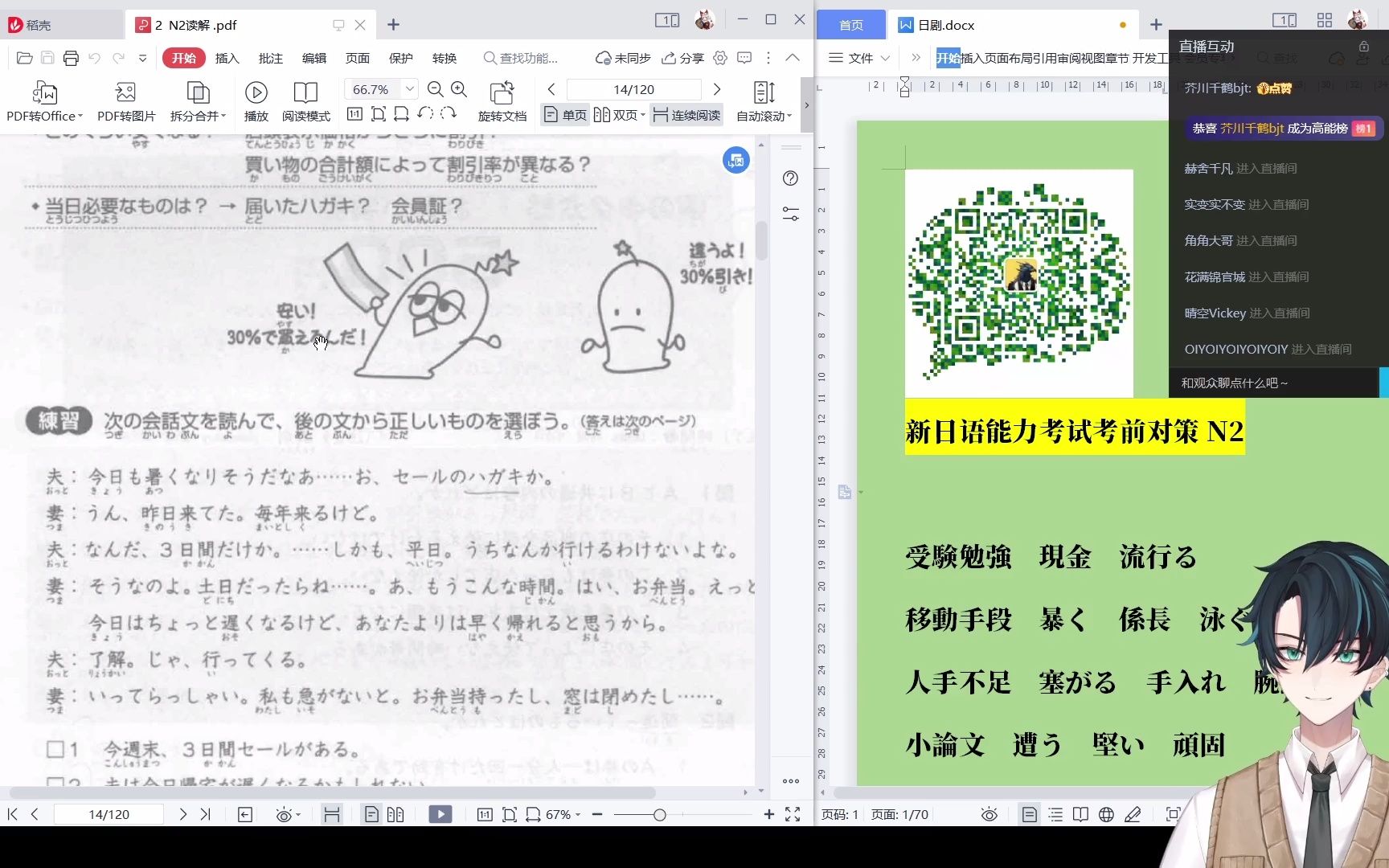Screen dimensions: 1389x868
Task: Select the 批注 annotation tab
Action: coord(271,58)
